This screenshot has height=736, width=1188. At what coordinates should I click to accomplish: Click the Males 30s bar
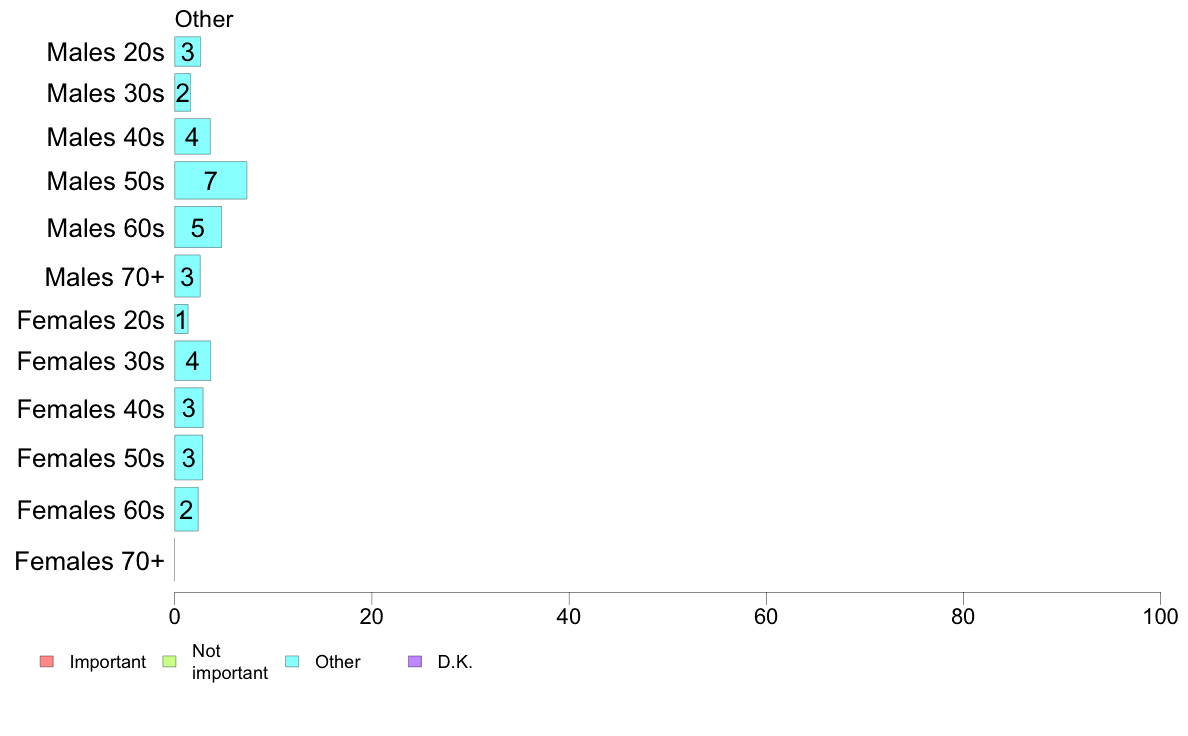click(183, 92)
